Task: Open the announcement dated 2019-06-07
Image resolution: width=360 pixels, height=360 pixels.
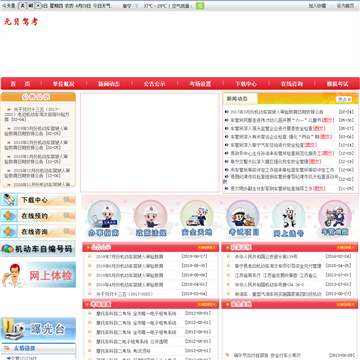Action: (130, 257)
